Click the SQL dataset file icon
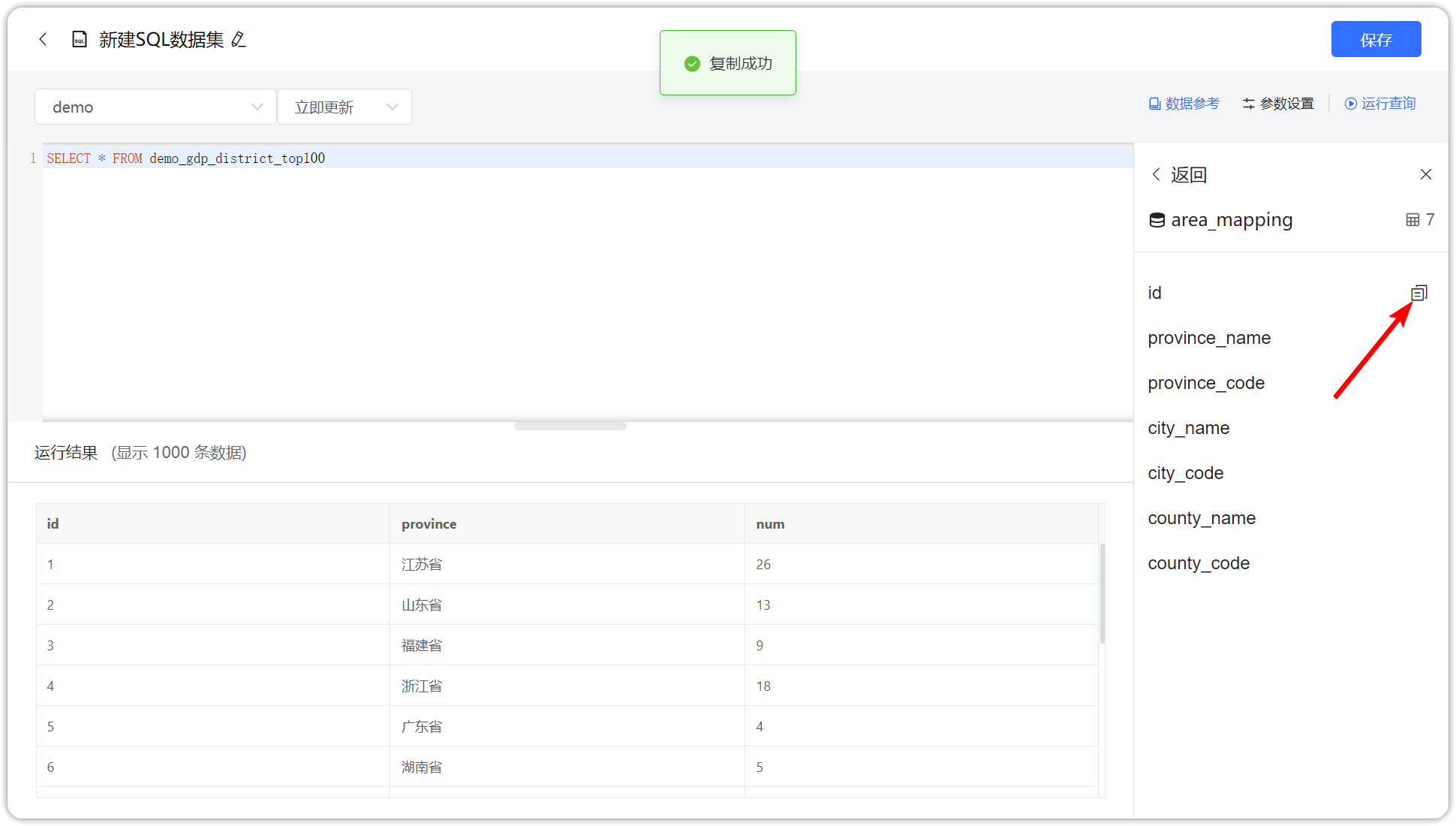 point(80,39)
